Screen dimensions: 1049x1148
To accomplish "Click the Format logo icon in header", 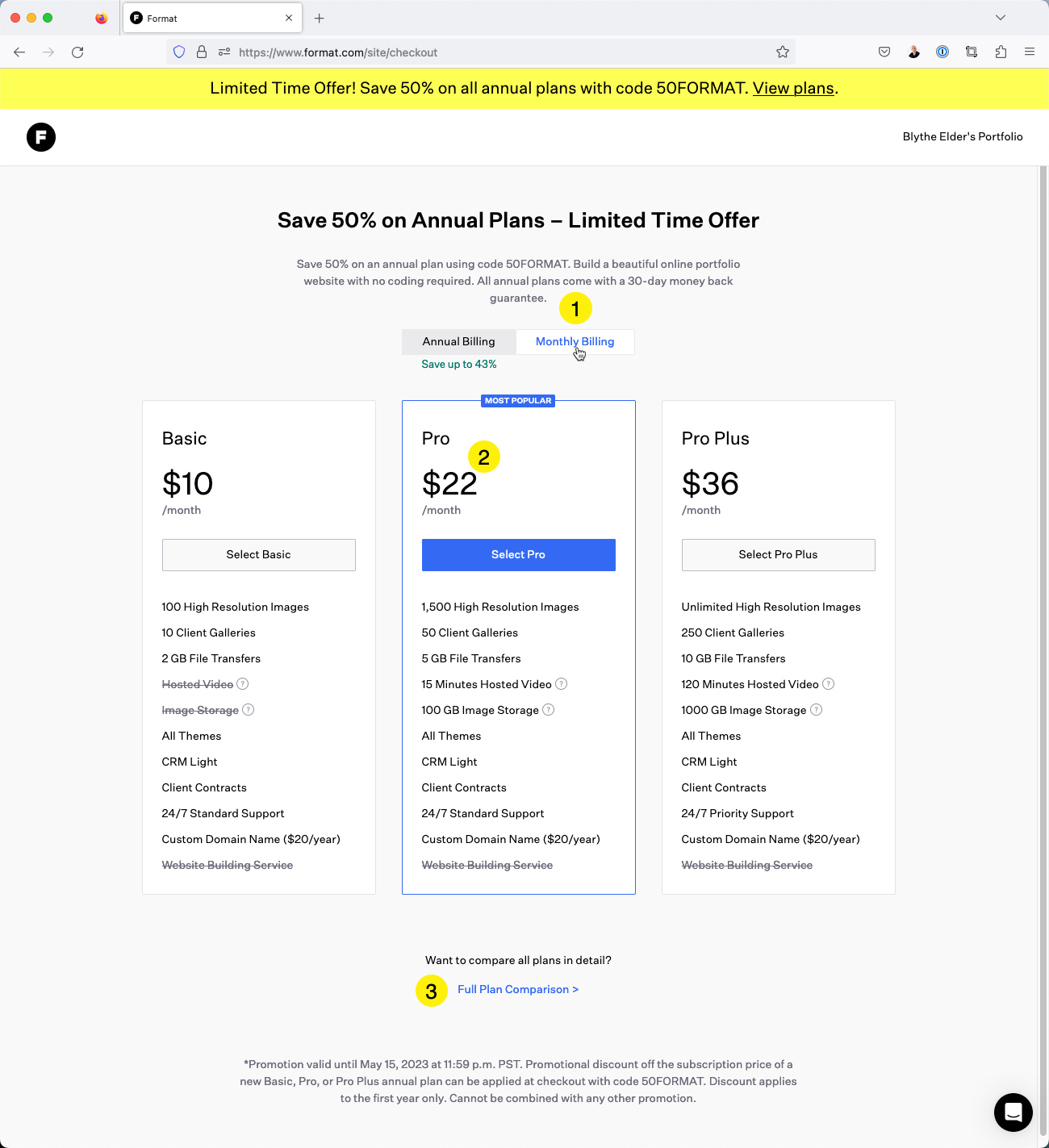I will click(x=41, y=137).
